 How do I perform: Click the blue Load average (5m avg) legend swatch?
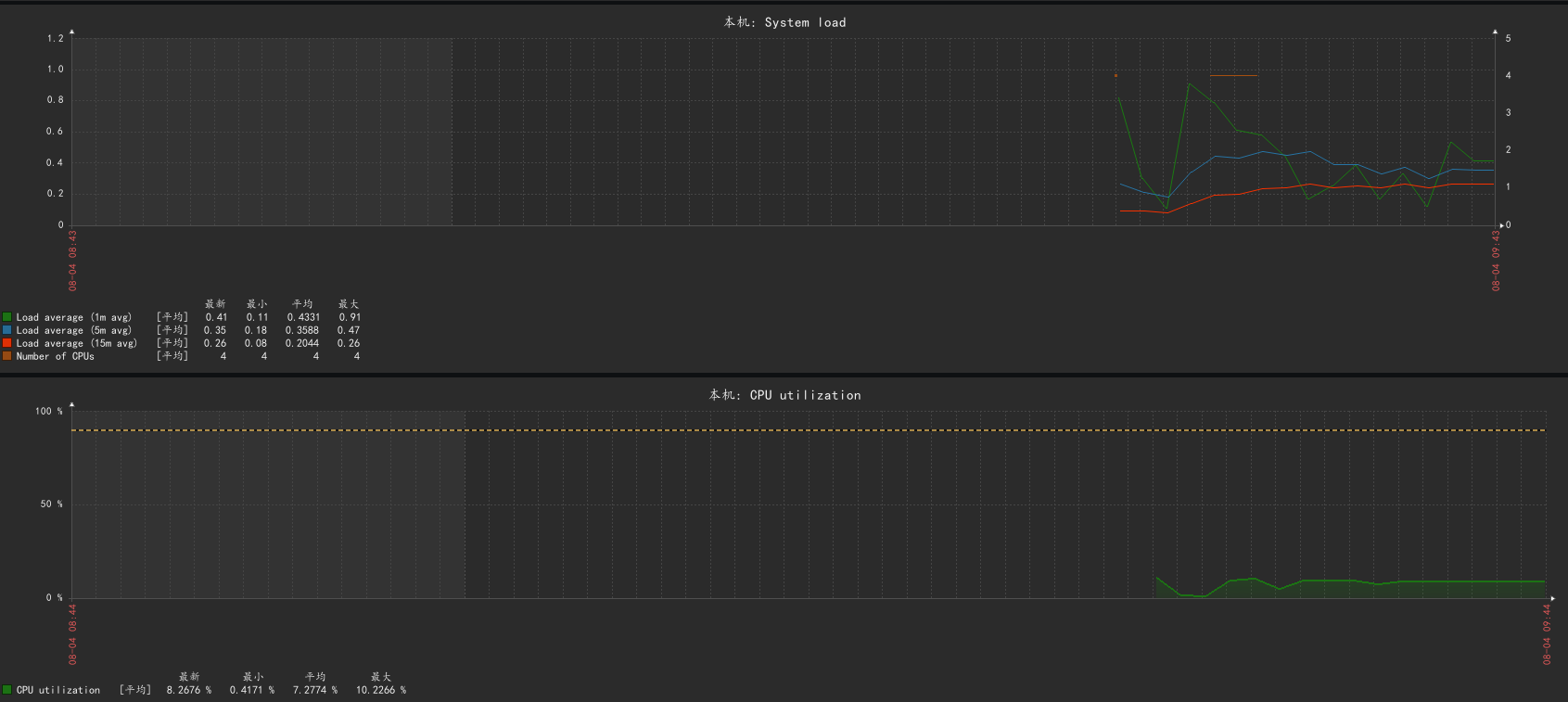(x=6, y=330)
